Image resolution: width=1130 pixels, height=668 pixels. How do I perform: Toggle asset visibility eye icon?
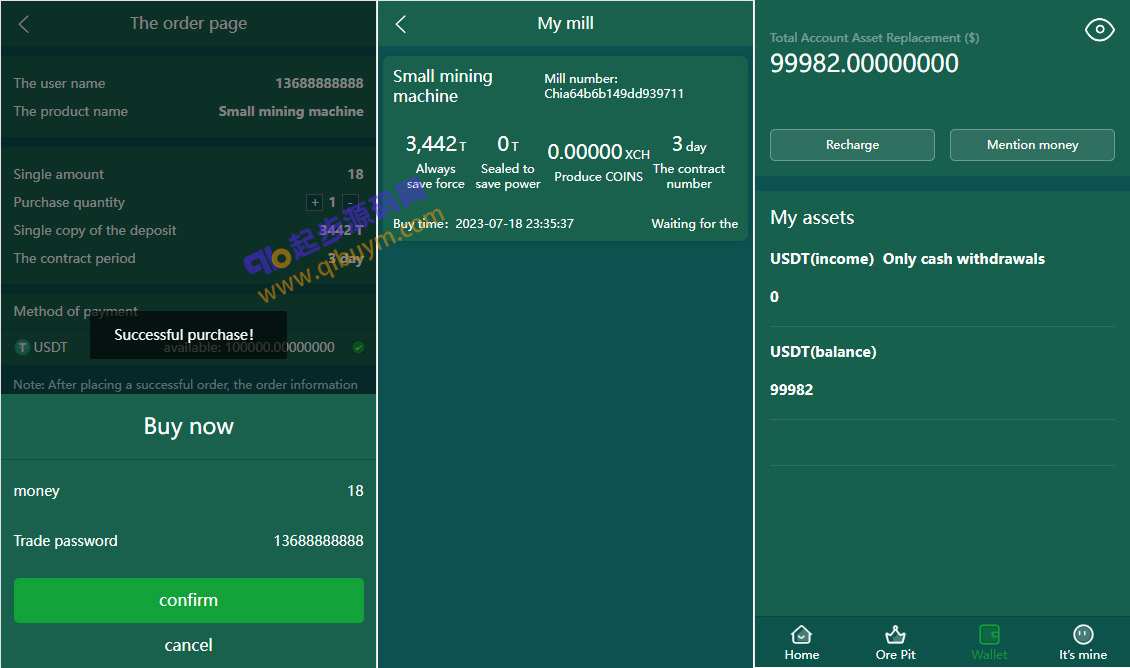(x=1099, y=30)
